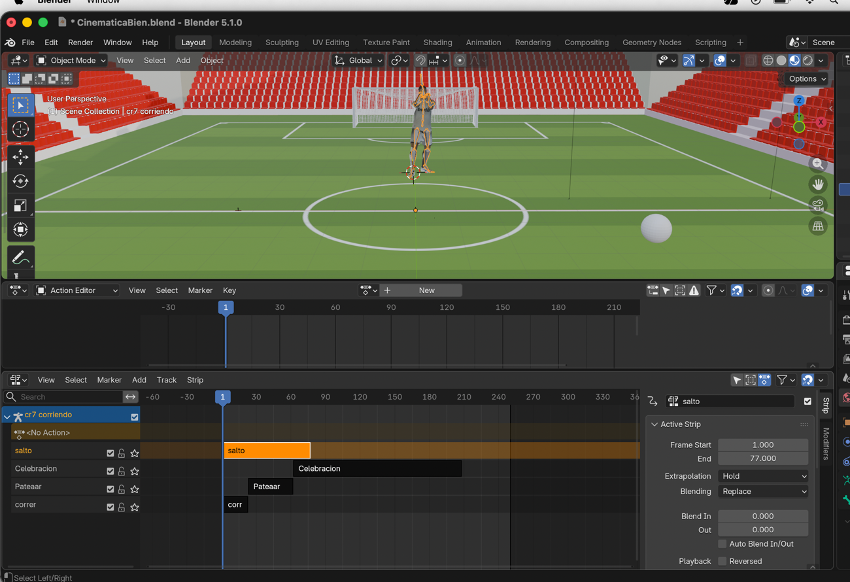Switch to the Animation workspace tab
The image size is (850, 582).
pos(483,42)
